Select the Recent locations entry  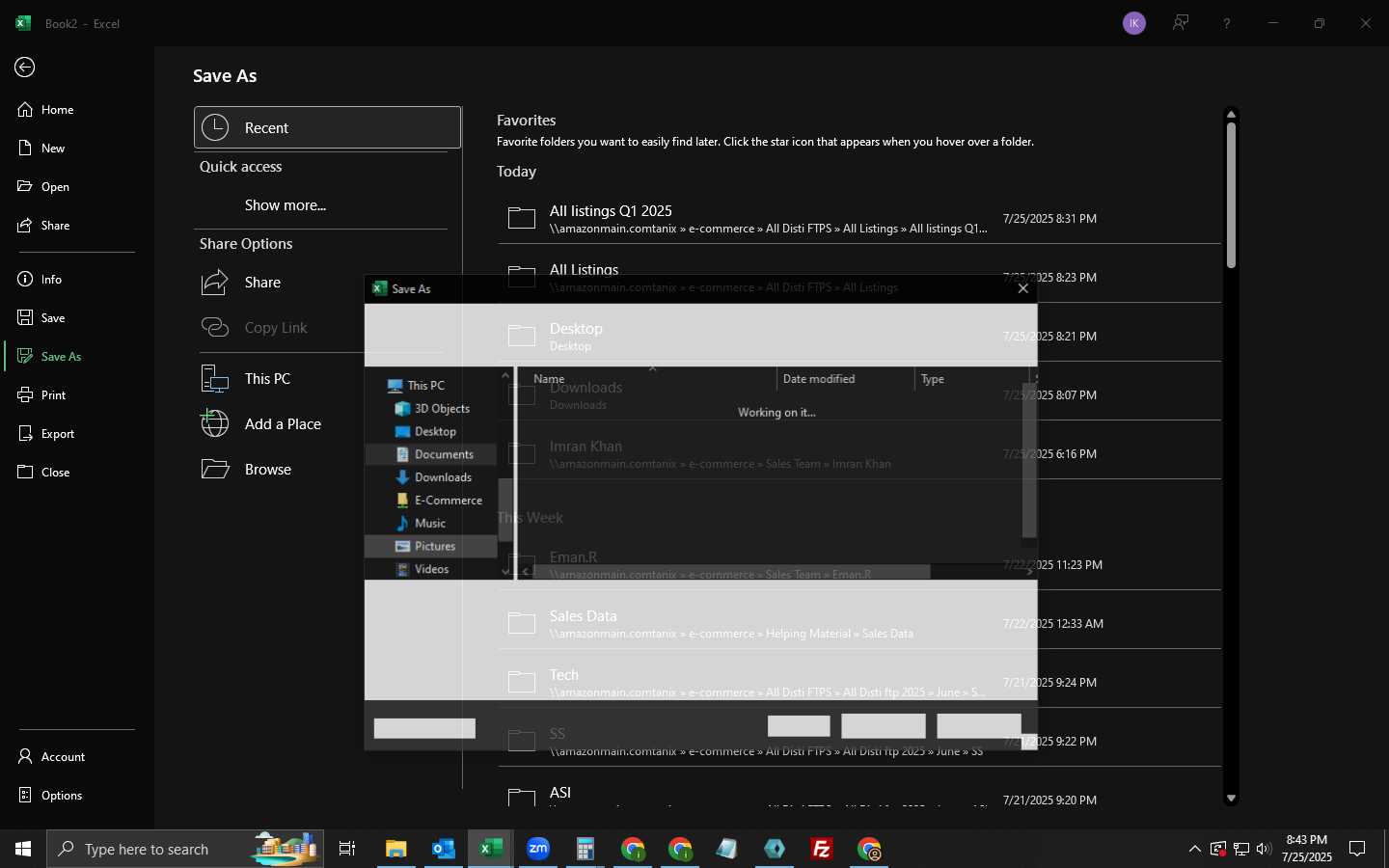[x=328, y=127]
